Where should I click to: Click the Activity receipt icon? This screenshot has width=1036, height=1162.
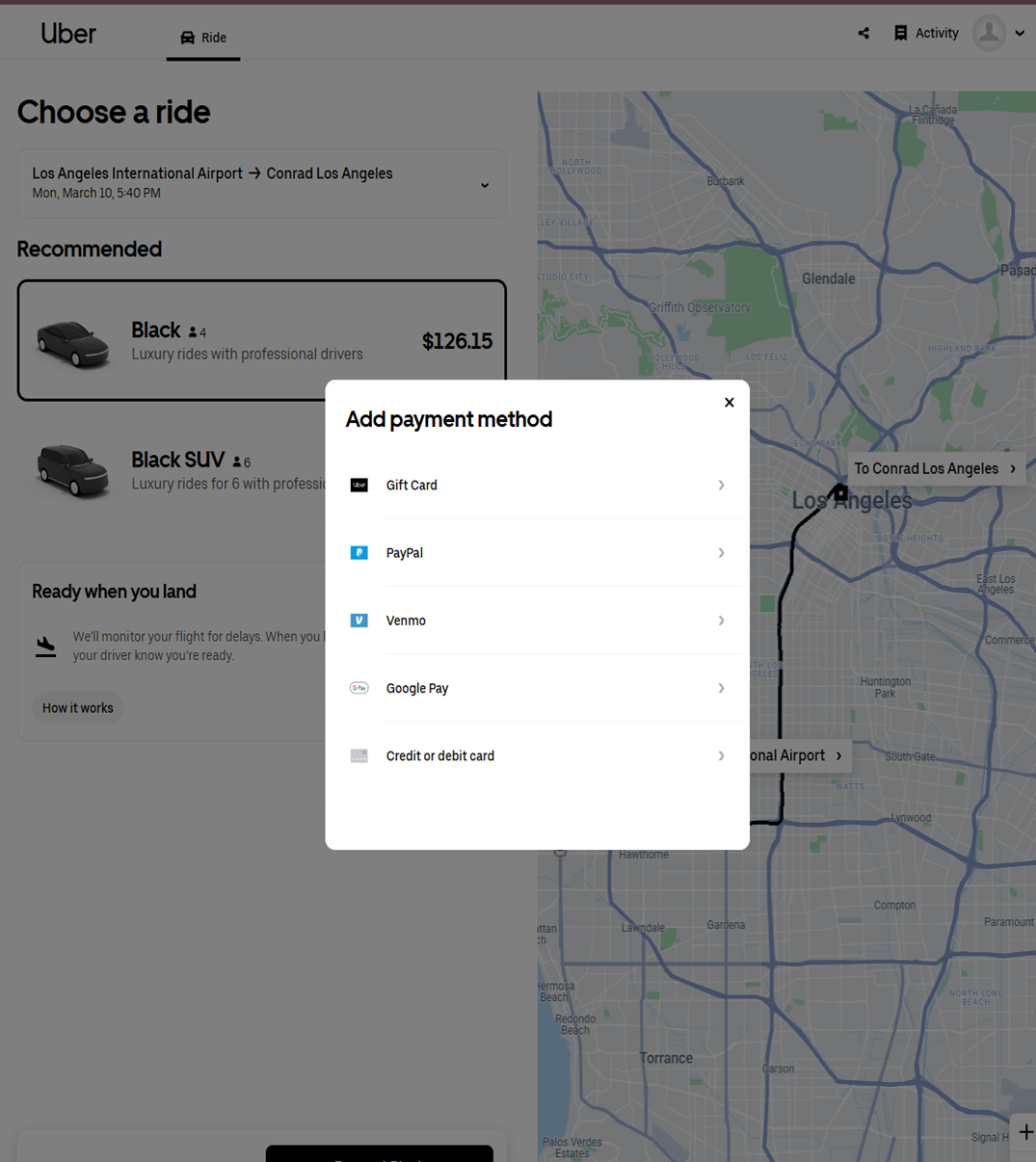click(900, 34)
